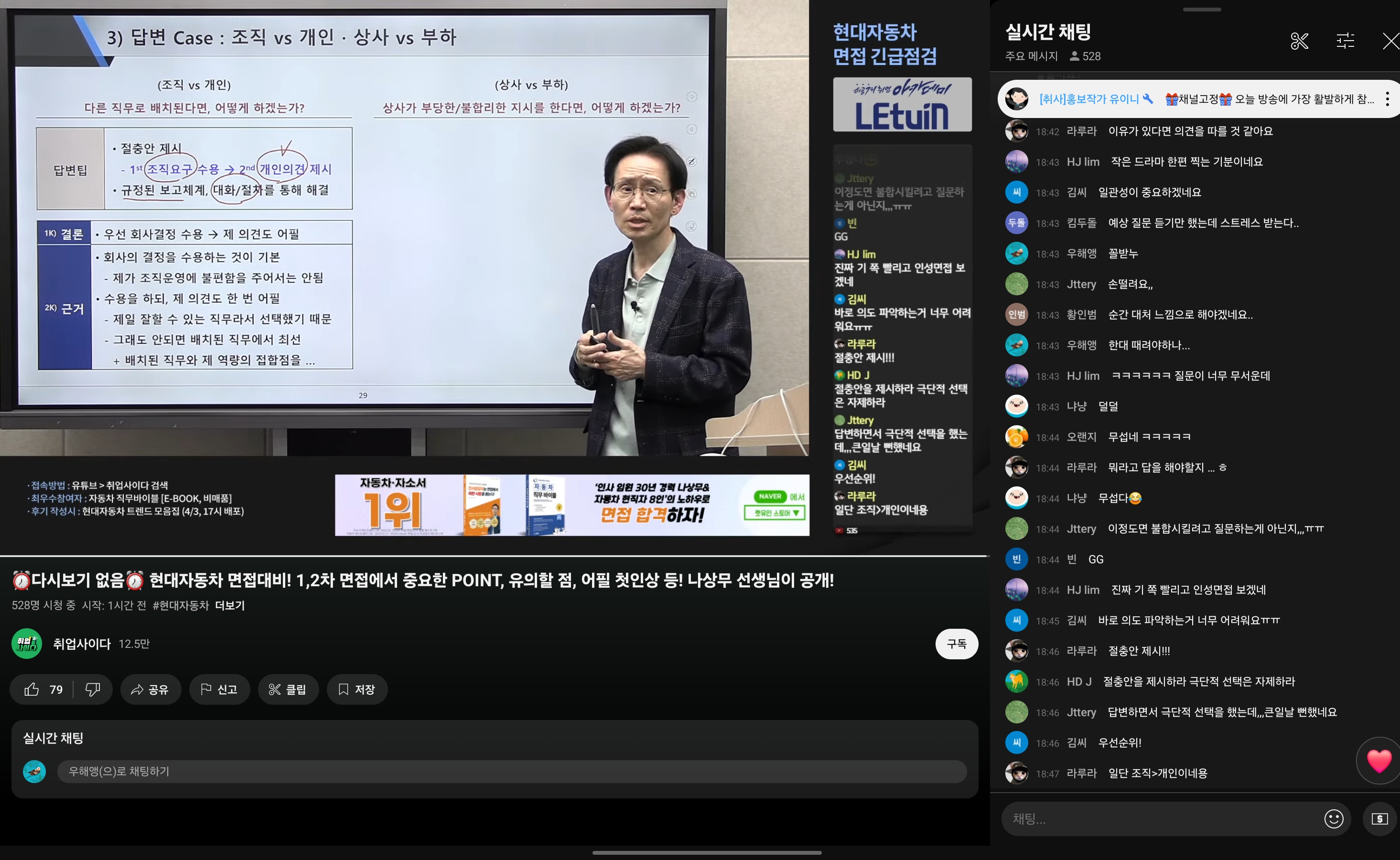Image resolution: width=1400 pixels, height=860 pixels.
Task: Subscribe with the 구독 button
Action: click(x=957, y=644)
